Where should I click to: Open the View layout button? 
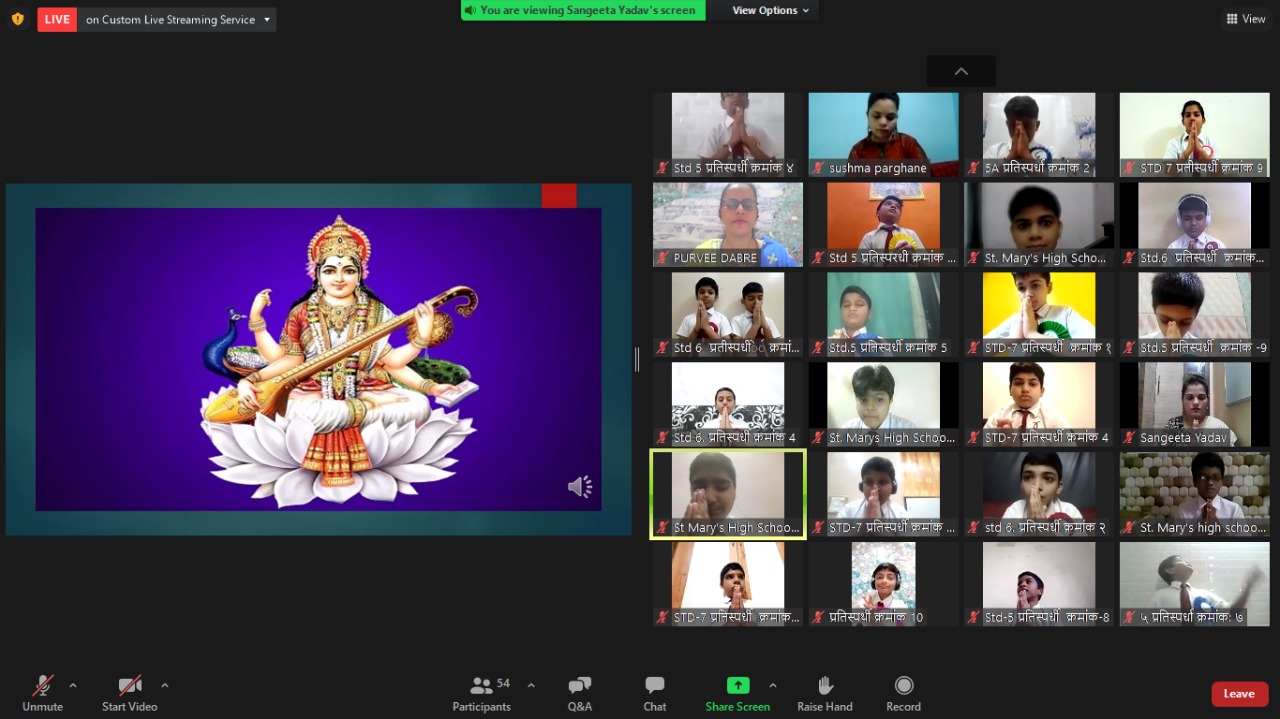click(1246, 19)
